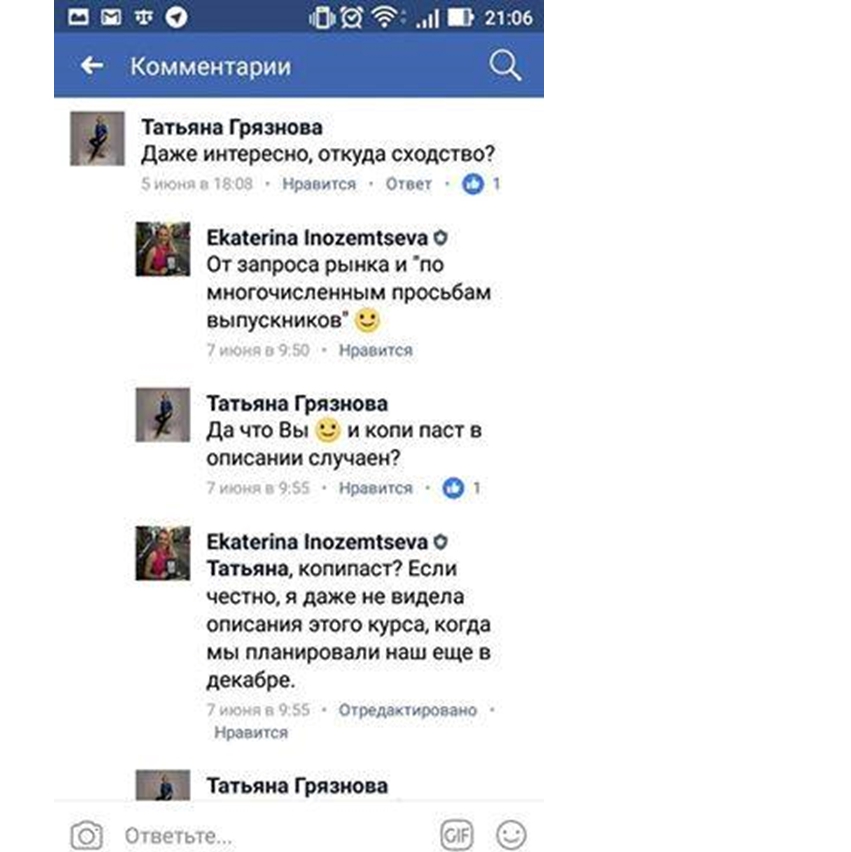Screen dimensions: 851x852
Task: Tap Telegram icon in status bar
Action: (x=176, y=17)
